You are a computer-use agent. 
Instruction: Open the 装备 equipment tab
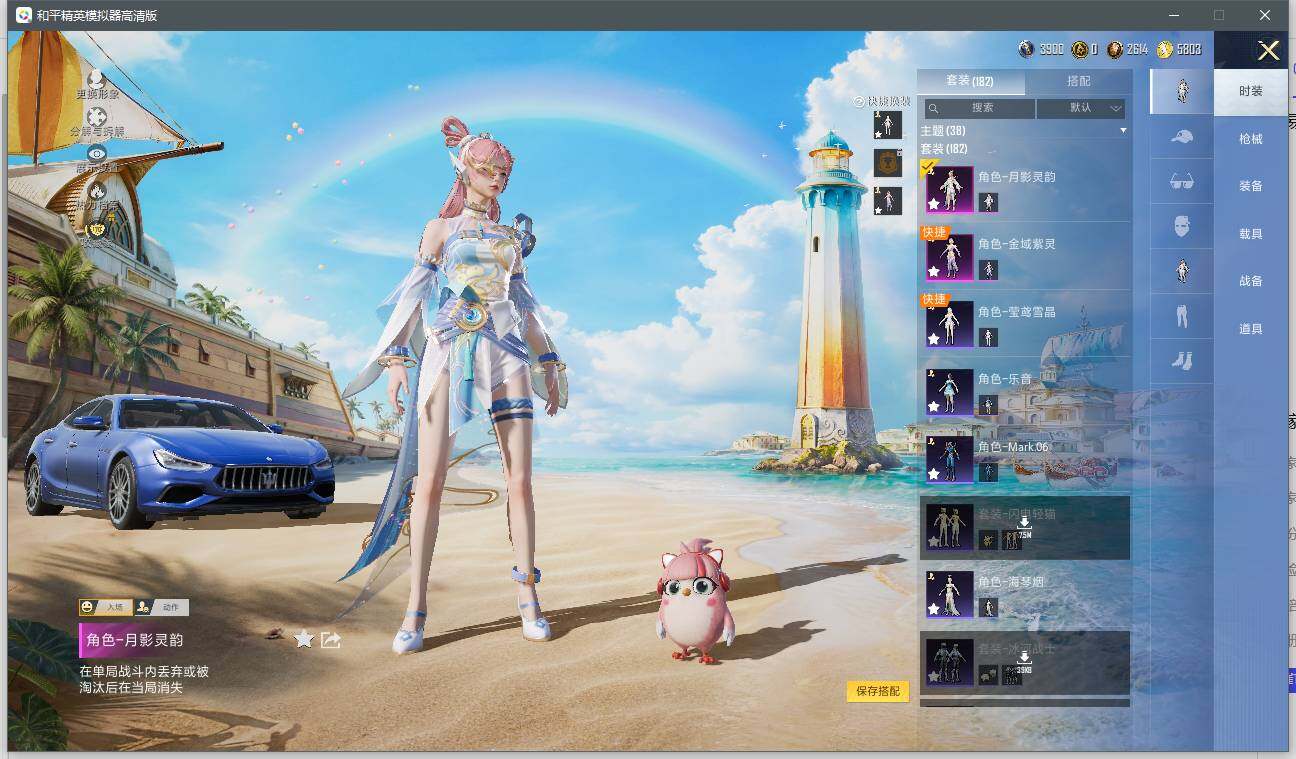coord(1251,186)
